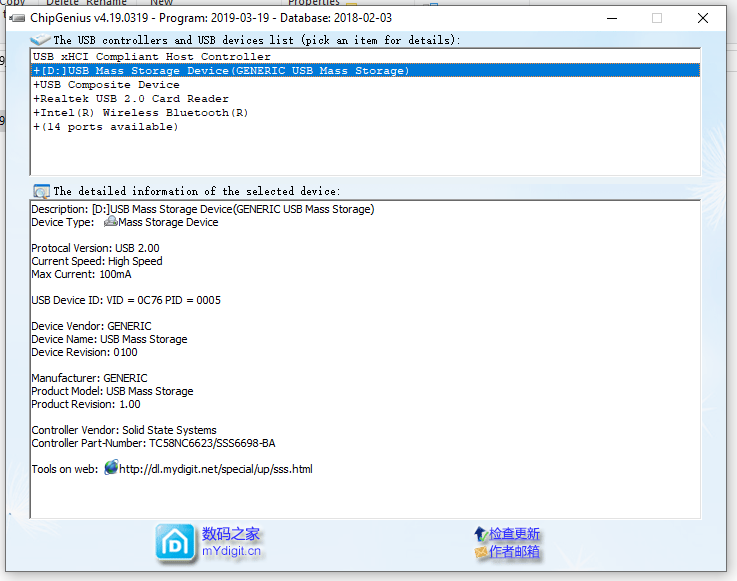Minimize the ChipGenius window

[612, 18]
